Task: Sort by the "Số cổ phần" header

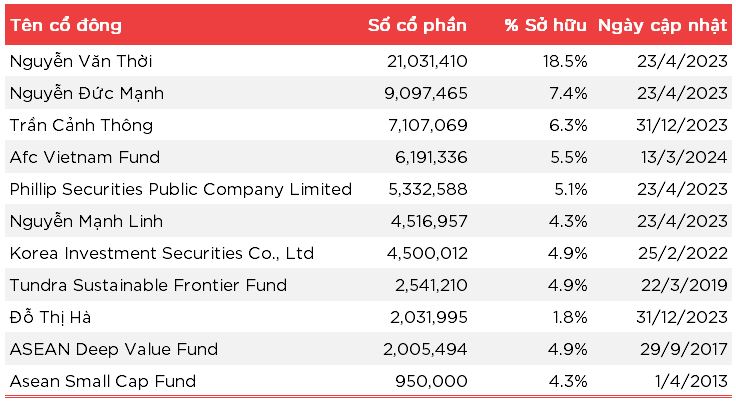Action: coord(416,26)
